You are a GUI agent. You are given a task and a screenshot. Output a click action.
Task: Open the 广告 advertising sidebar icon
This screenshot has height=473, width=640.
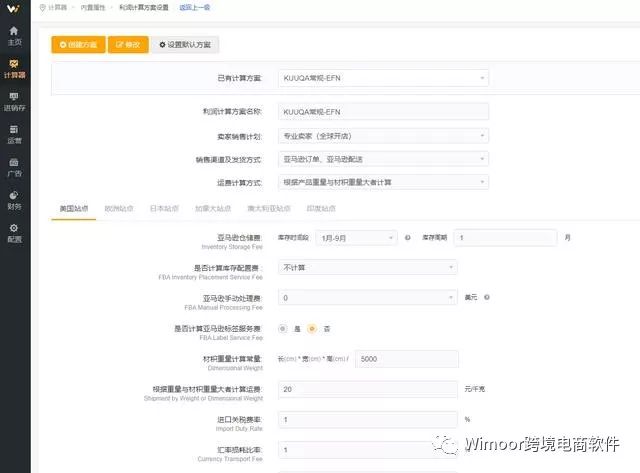pos(14,167)
